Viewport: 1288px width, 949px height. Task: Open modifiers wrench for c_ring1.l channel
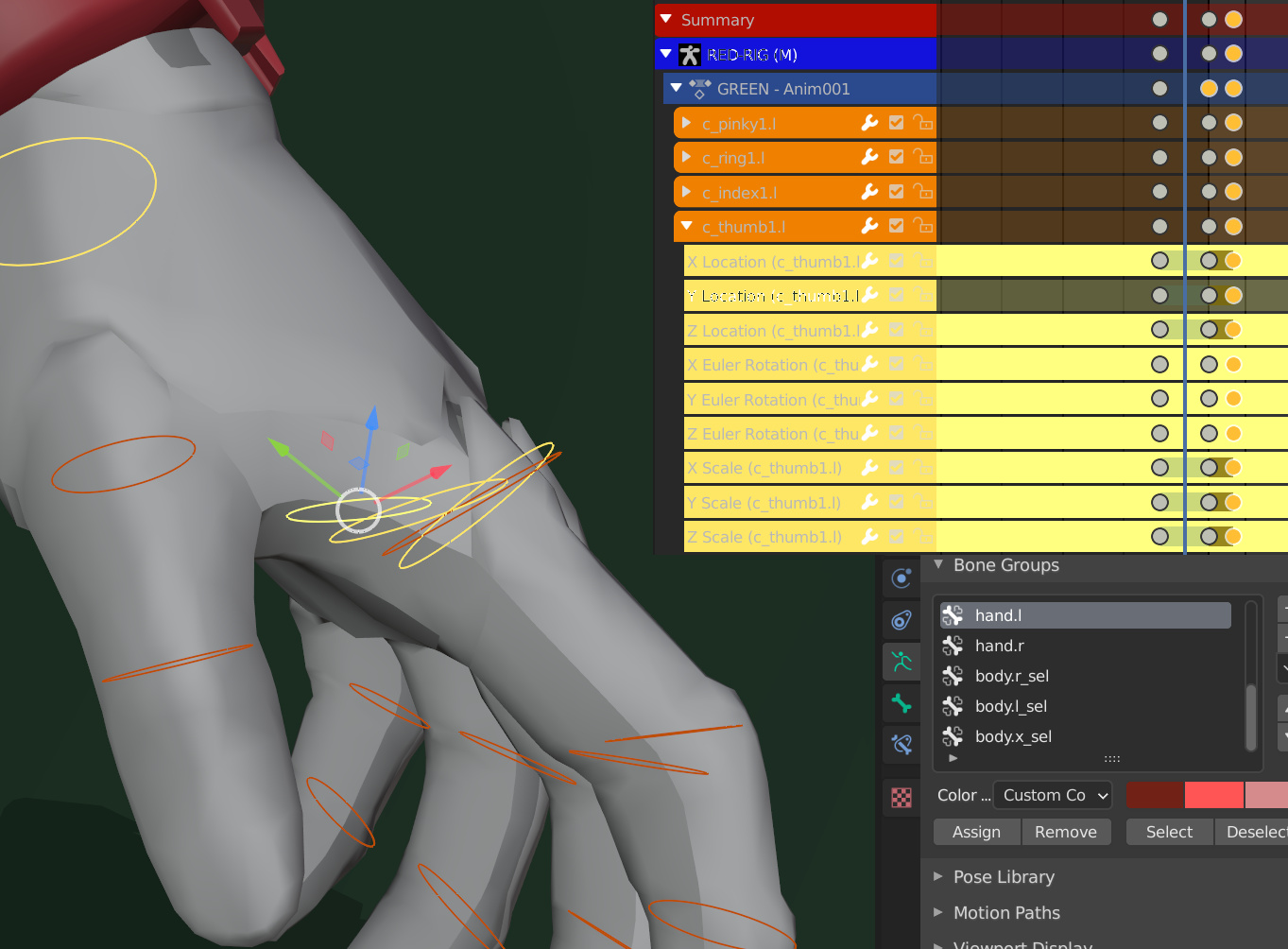click(x=870, y=157)
